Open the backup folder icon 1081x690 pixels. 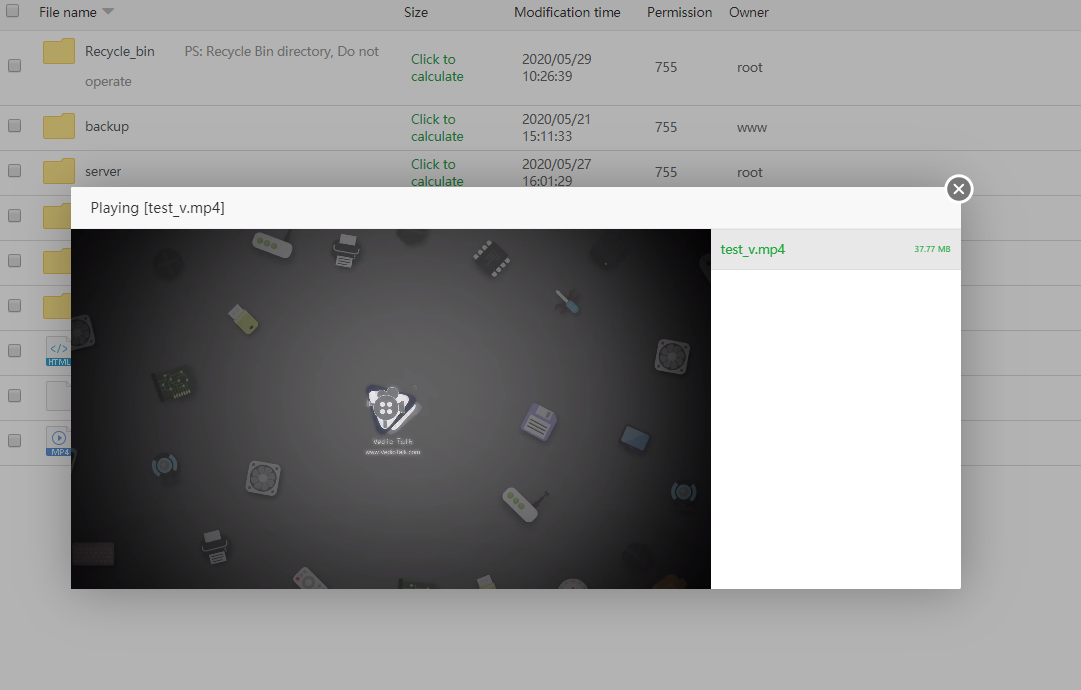(x=59, y=126)
